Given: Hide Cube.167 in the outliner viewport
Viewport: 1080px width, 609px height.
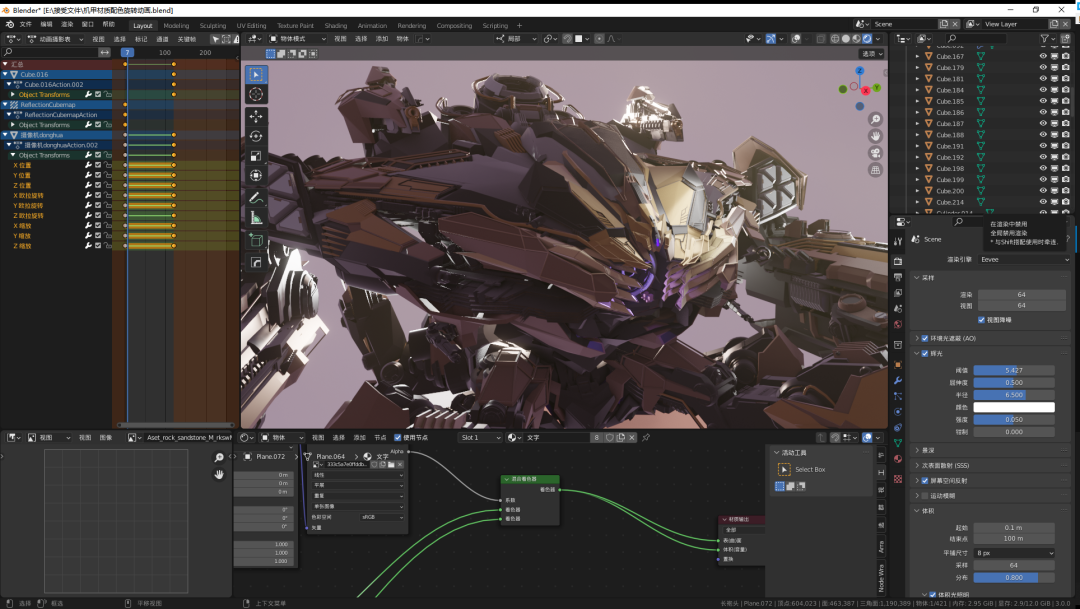Looking at the screenshot, I should click(1043, 56).
